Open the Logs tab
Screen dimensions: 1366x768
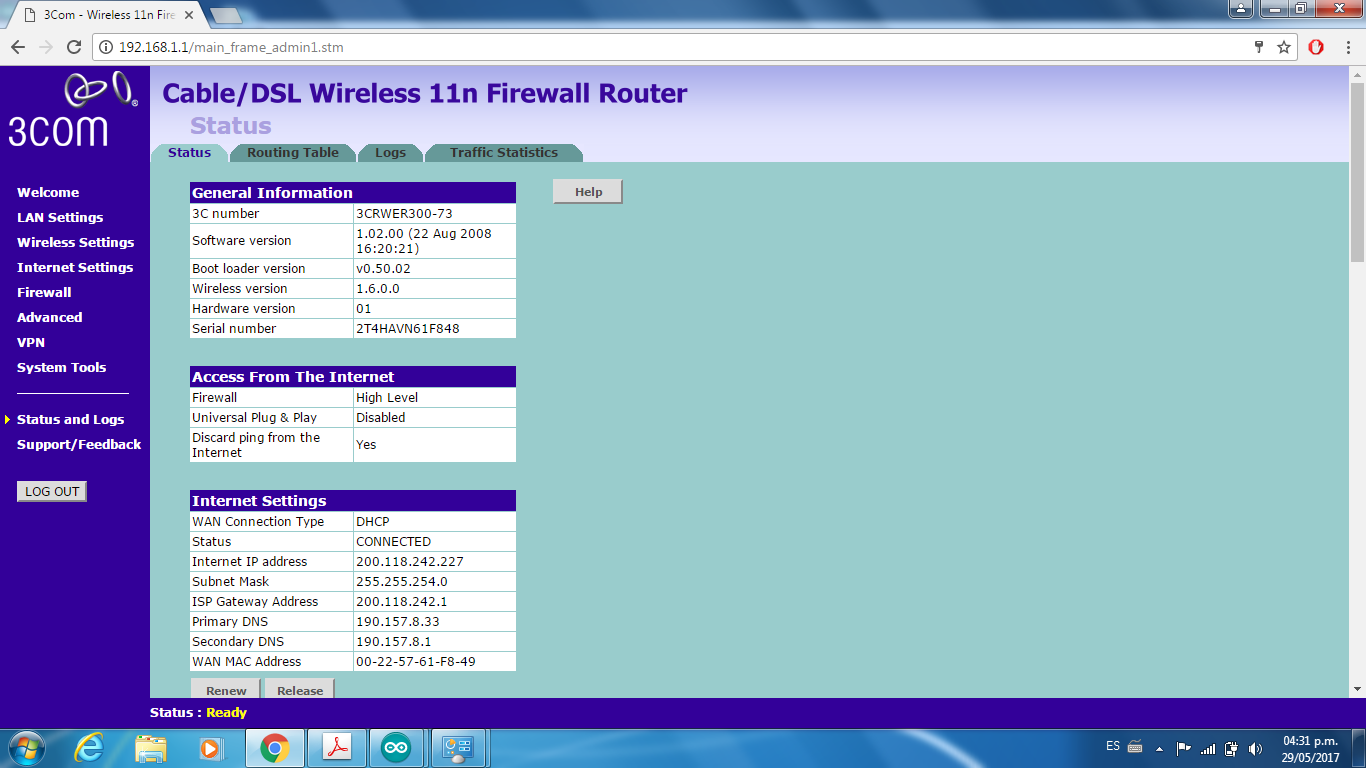390,153
